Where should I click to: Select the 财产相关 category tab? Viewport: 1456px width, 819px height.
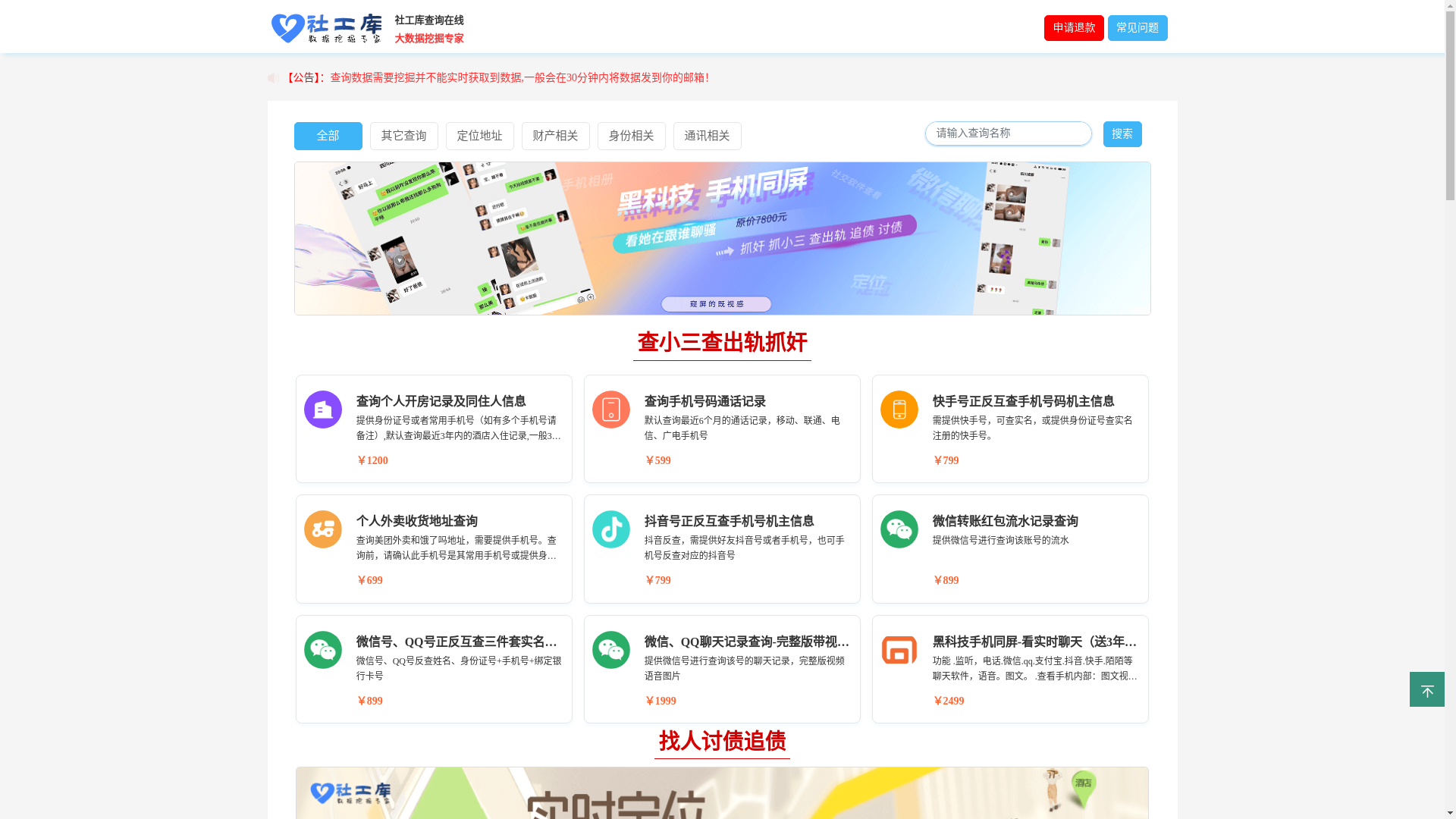[556, 136]
